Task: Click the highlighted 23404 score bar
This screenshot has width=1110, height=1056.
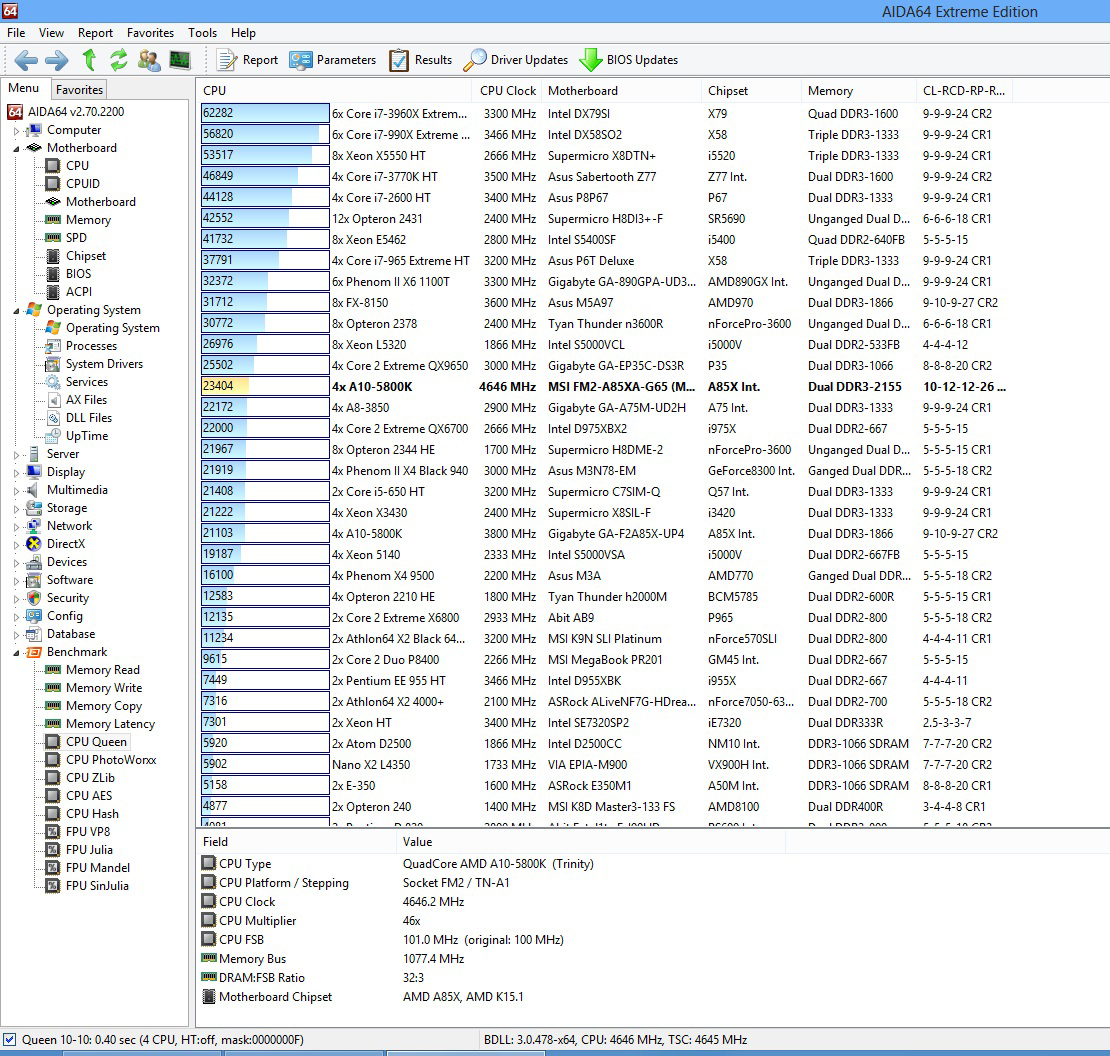Action: point(265,386)
